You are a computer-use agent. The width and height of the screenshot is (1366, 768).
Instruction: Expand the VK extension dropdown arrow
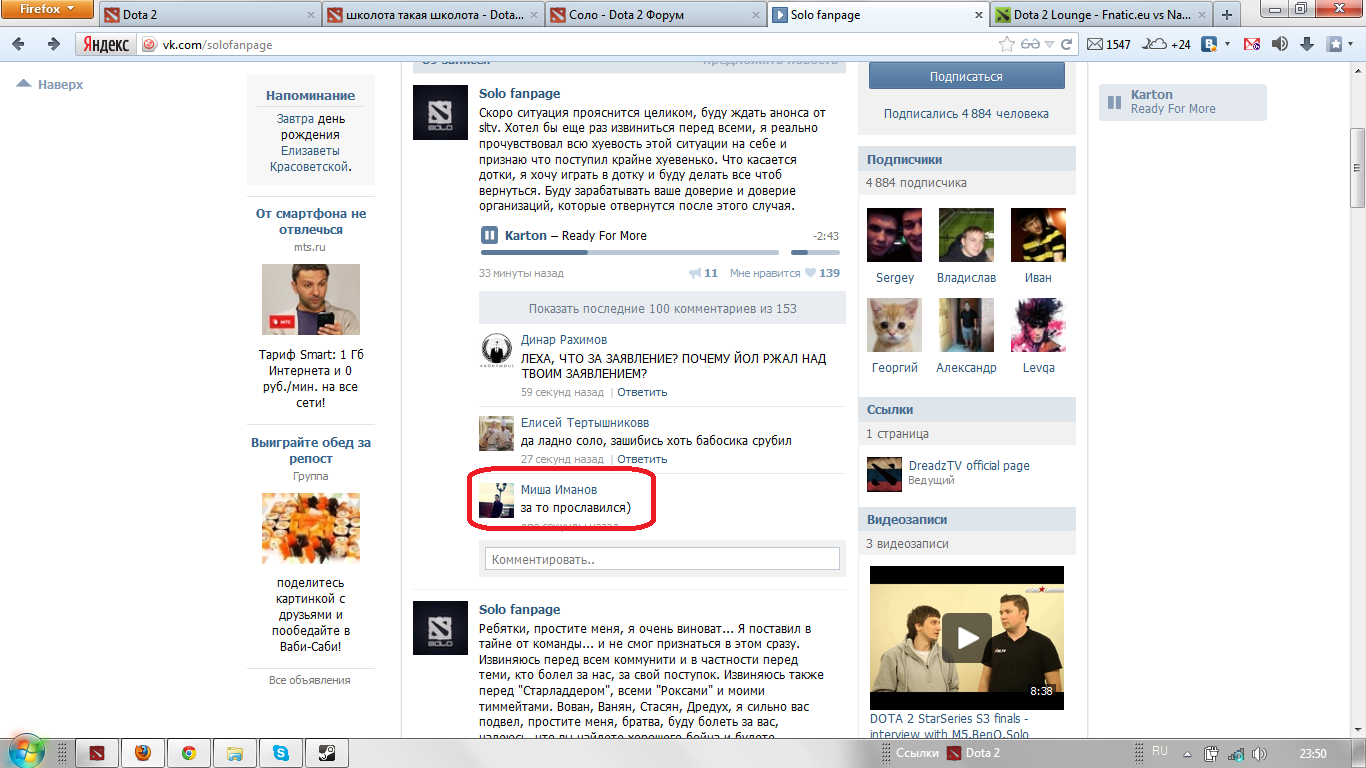coord(1226,45)
